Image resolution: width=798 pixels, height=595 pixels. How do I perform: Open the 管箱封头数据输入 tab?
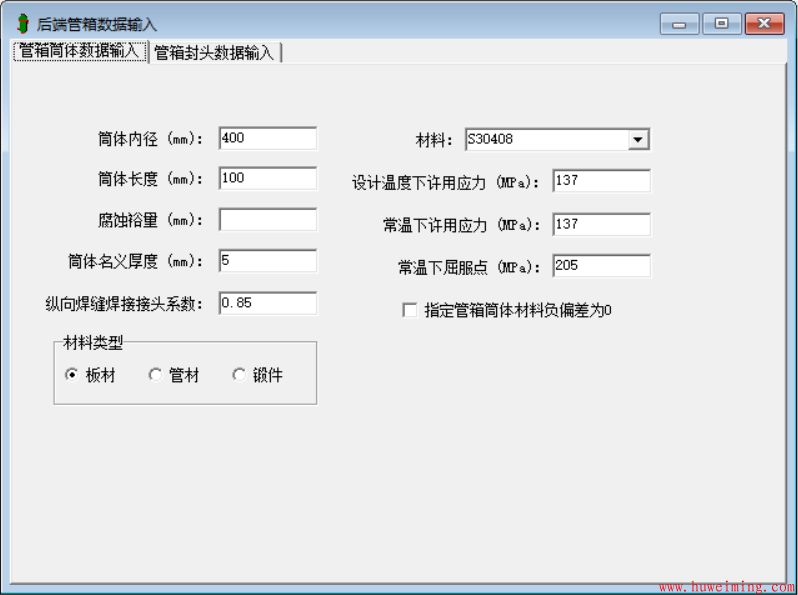[214, 52]
